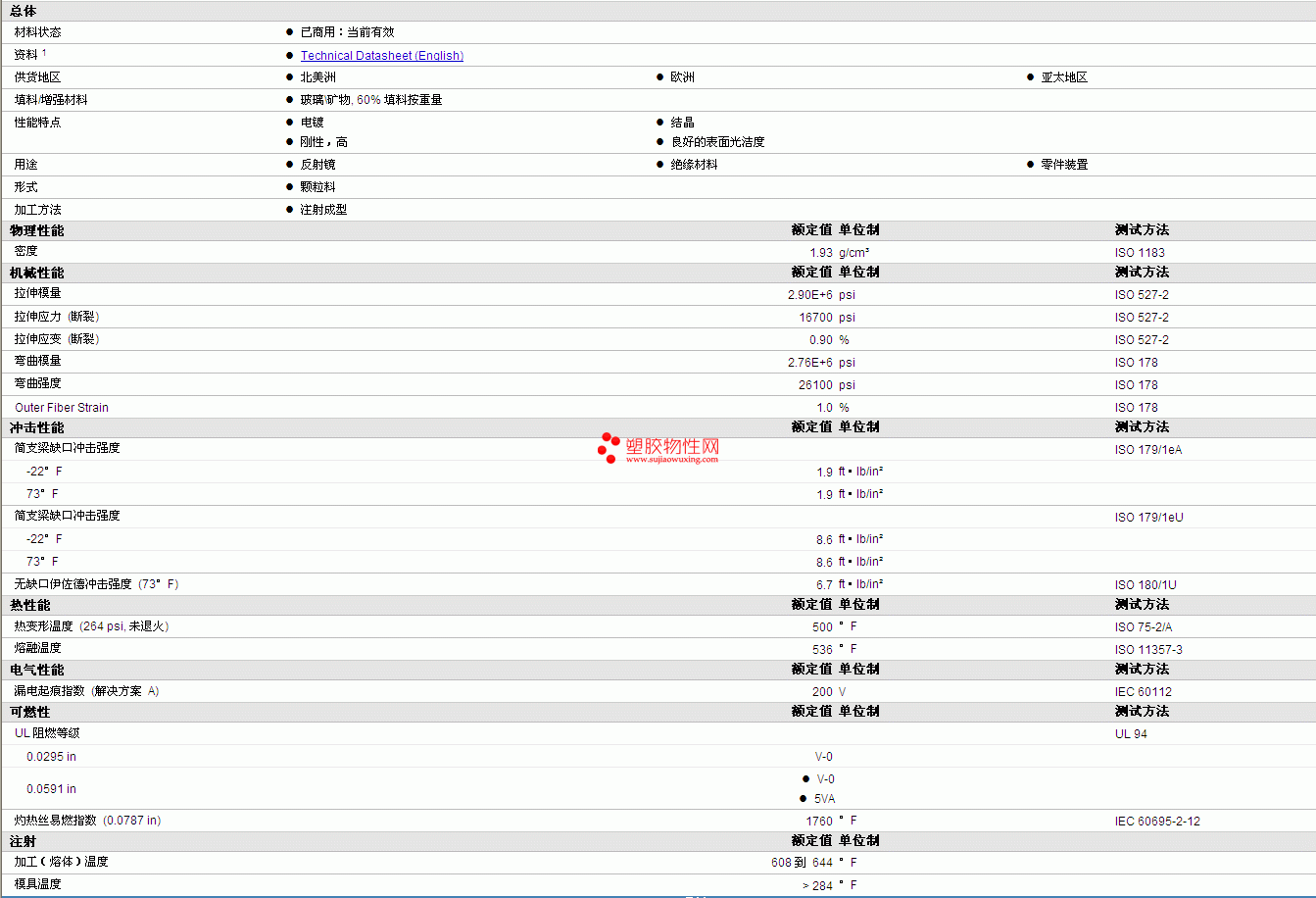Click the 26100 flexural strength value

click(816, 385)
